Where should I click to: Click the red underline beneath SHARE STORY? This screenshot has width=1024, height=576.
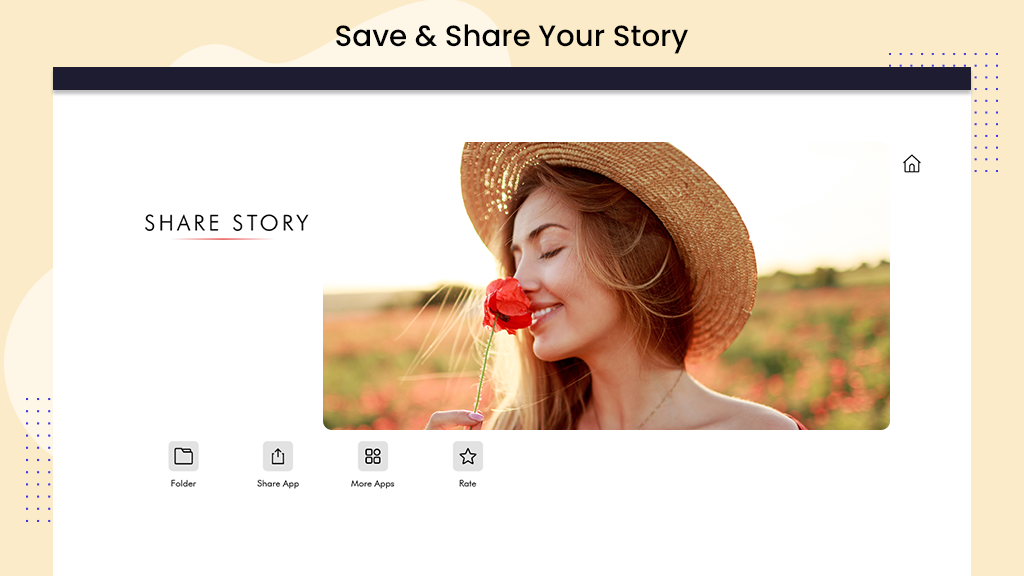223,239
